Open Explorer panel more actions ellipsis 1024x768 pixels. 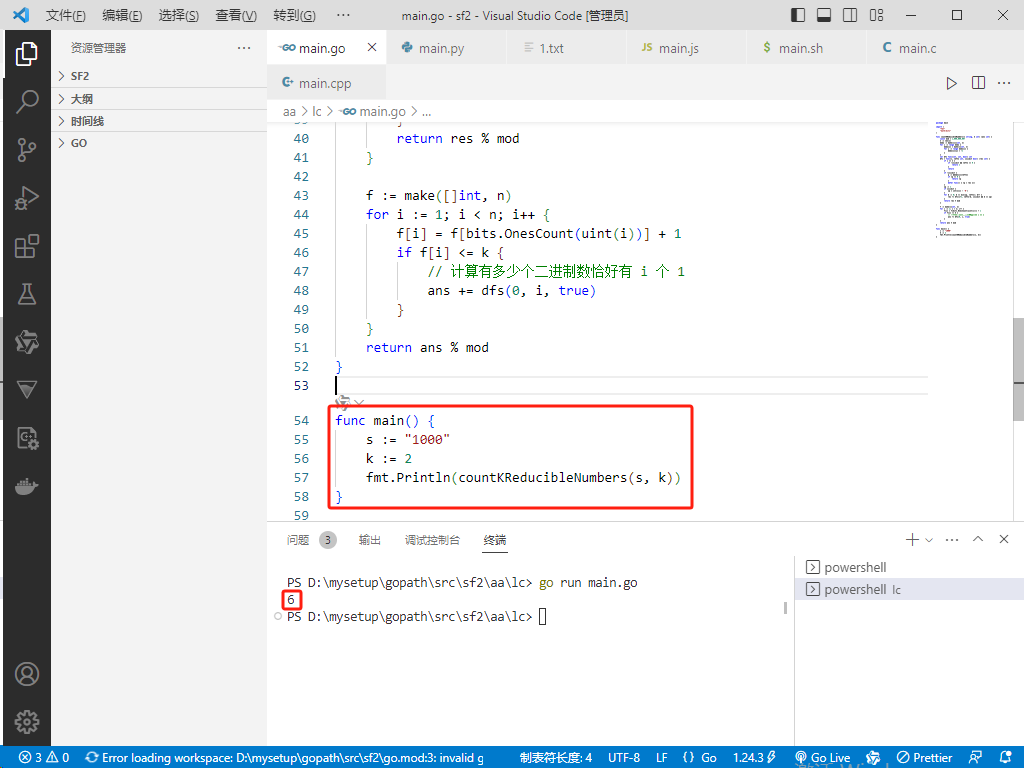click(x=244, y=48)
